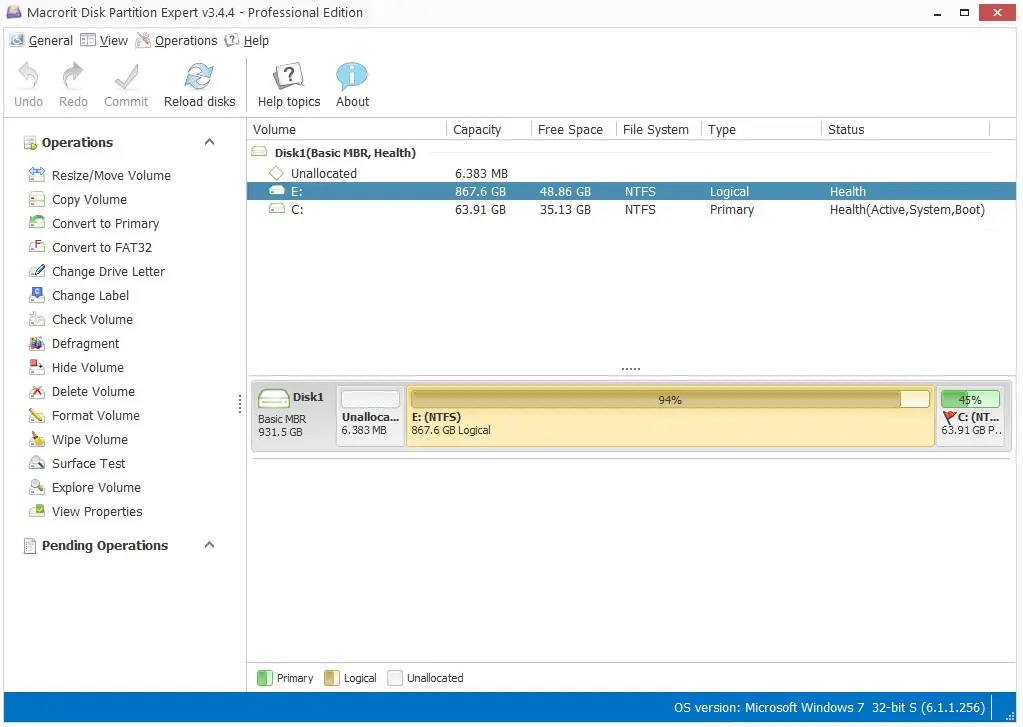This screenshot has height=727, width=1023.
Task: Click the 931.5 GB disk size label
Action: tap(280, 432)
